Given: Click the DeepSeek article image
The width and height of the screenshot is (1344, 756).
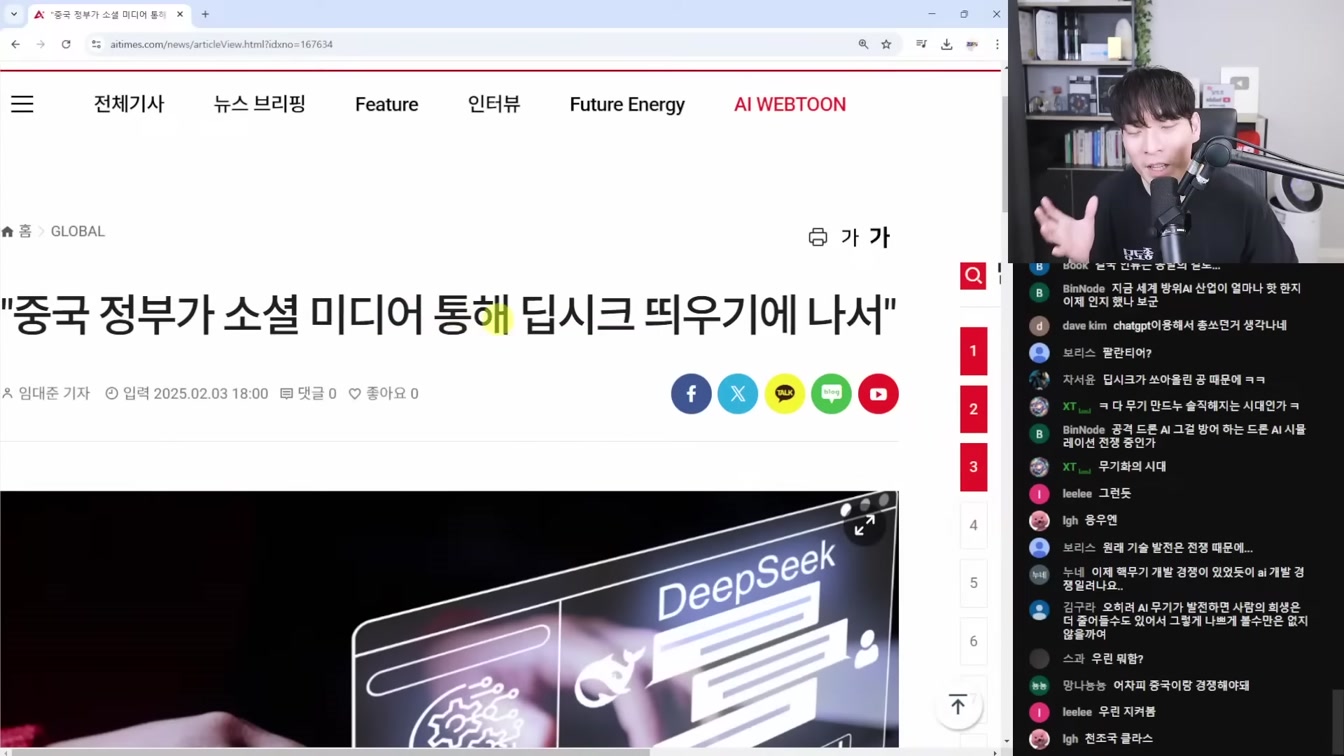Looking at the screenshot, I should coord(449,619).
